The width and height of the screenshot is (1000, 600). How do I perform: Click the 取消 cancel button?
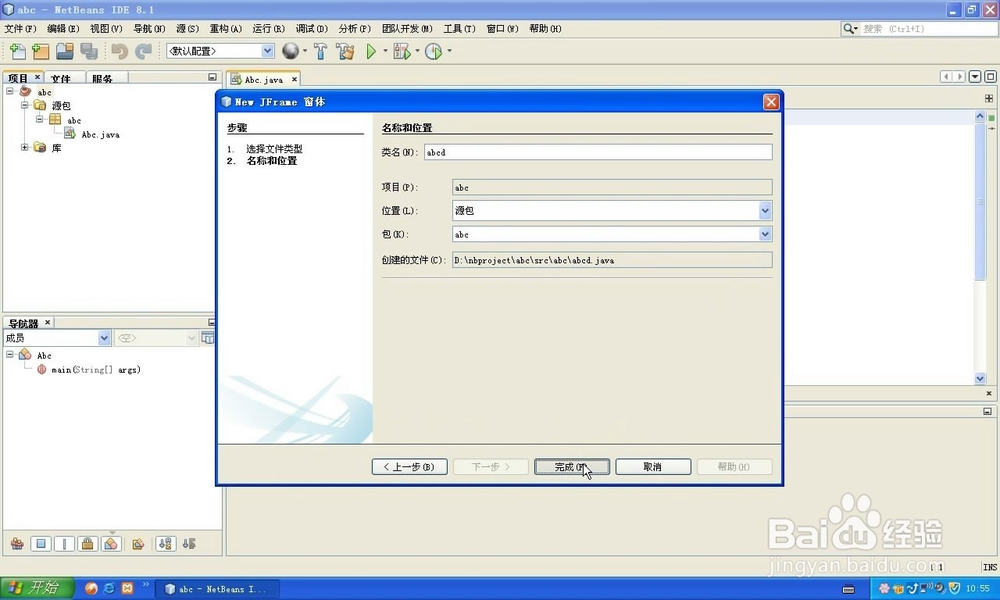[652, 467]
